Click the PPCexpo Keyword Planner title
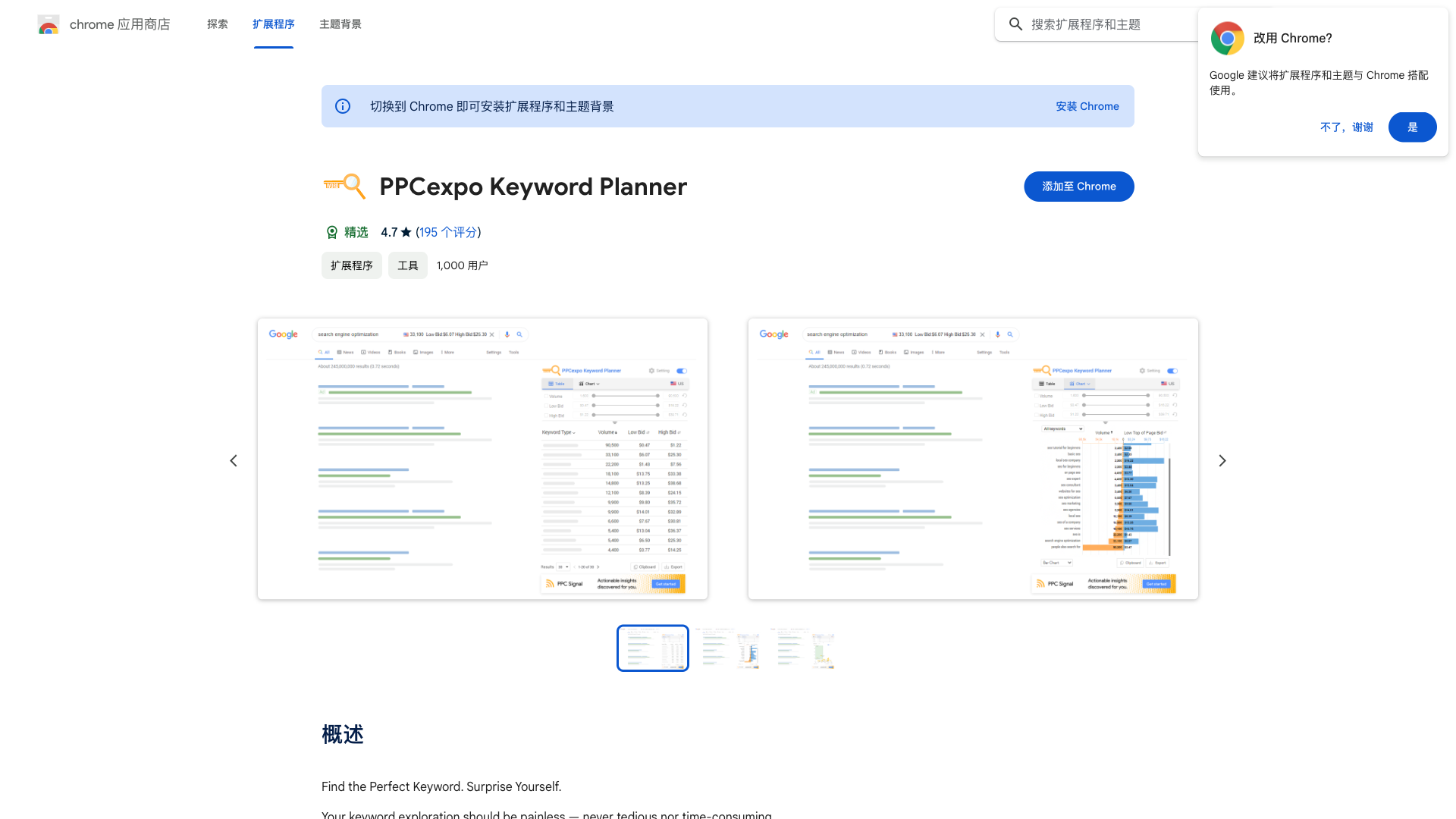1456x819 pixels. pos(533,187)
